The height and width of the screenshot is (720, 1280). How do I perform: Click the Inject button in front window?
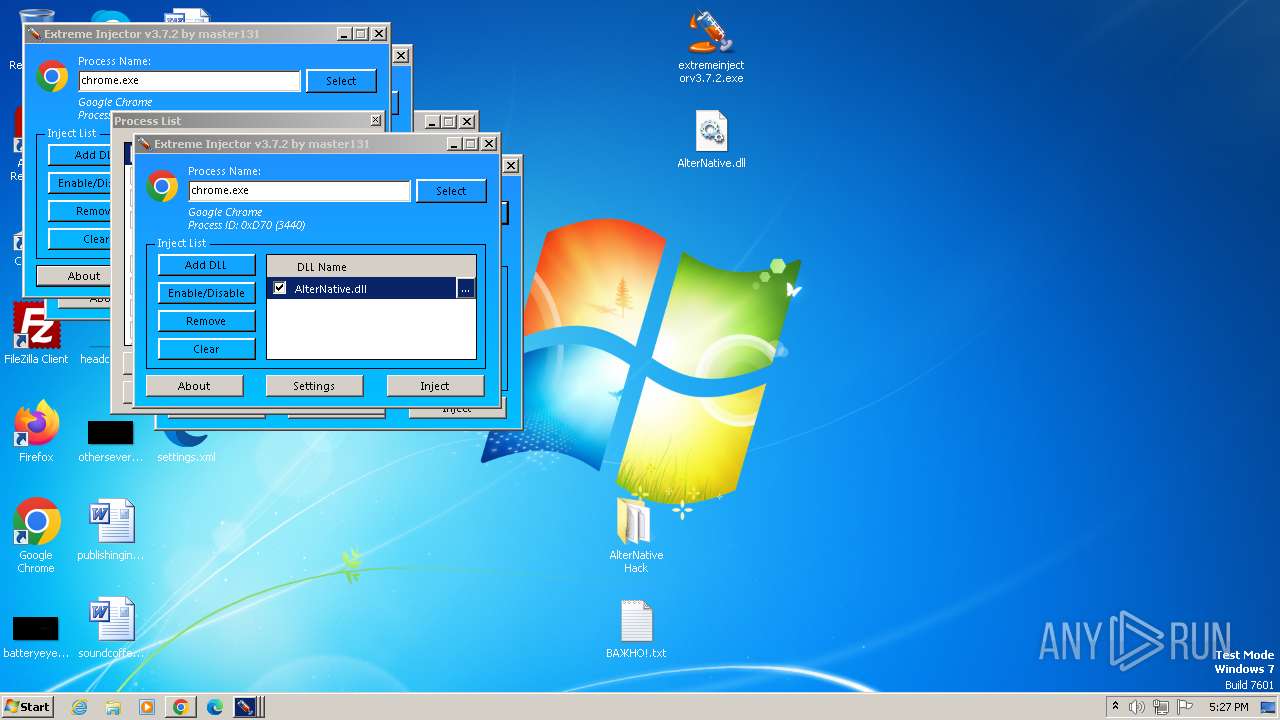435,386
